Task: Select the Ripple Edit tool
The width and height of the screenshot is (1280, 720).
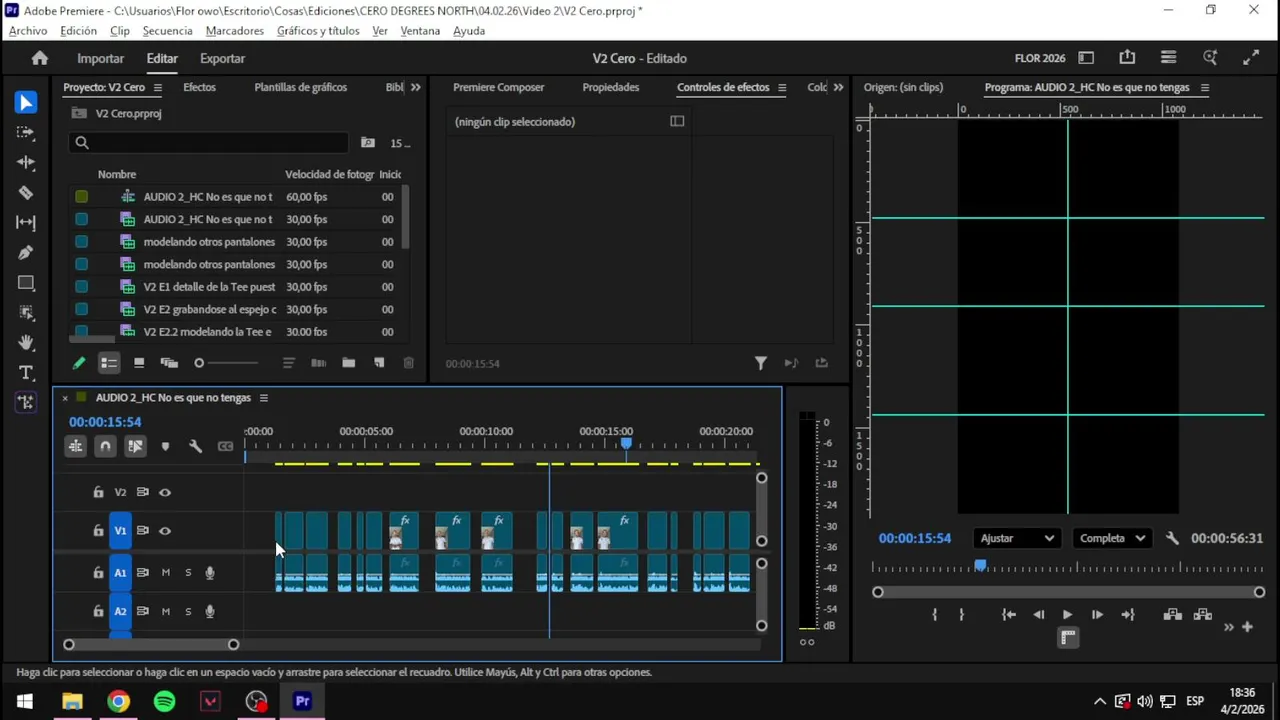Action: point(26,162)
